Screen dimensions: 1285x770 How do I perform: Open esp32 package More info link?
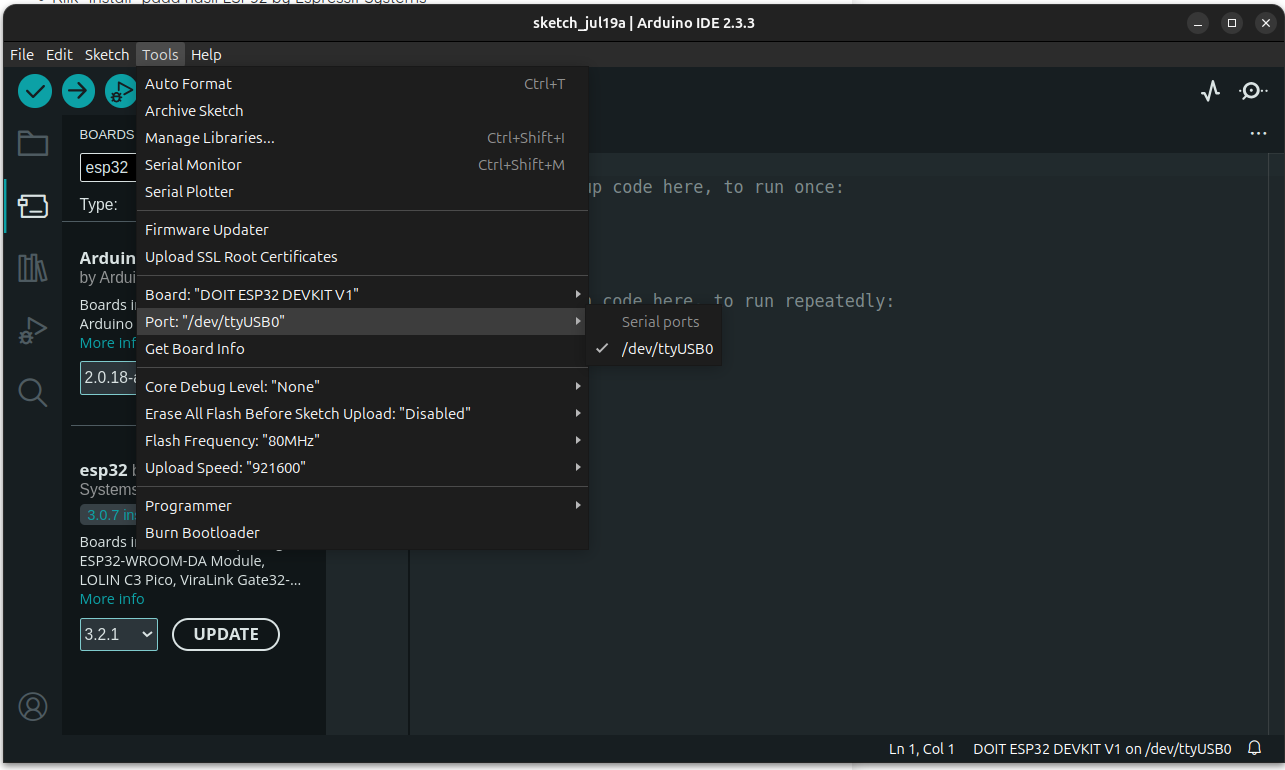[x=112, y=599]
